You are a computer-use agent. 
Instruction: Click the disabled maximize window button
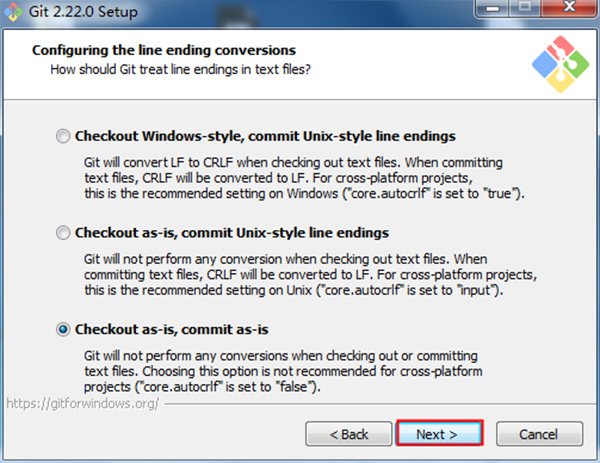525,8
